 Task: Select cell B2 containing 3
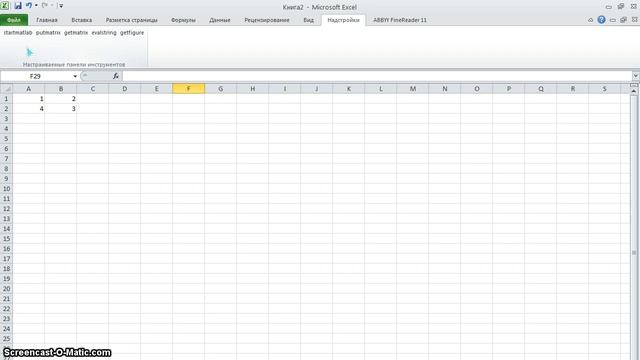coord(60,109)
